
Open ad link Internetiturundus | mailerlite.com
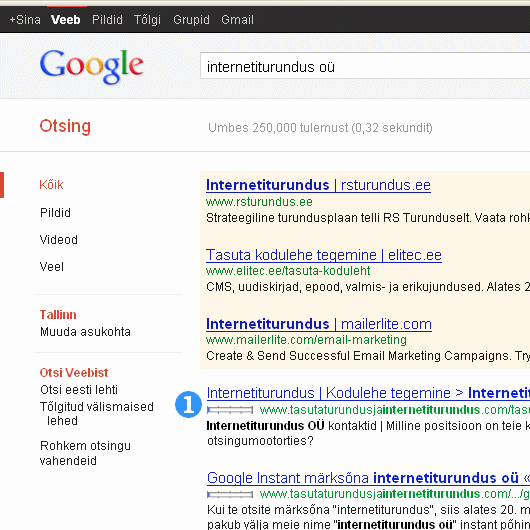tap(319, 324)
